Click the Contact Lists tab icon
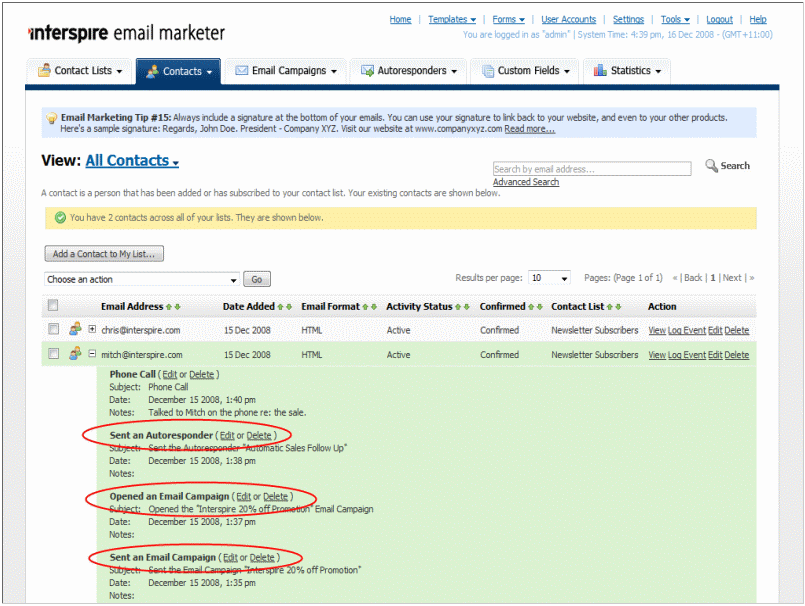Viewport: 805px width, 606px height. point(45,70)
